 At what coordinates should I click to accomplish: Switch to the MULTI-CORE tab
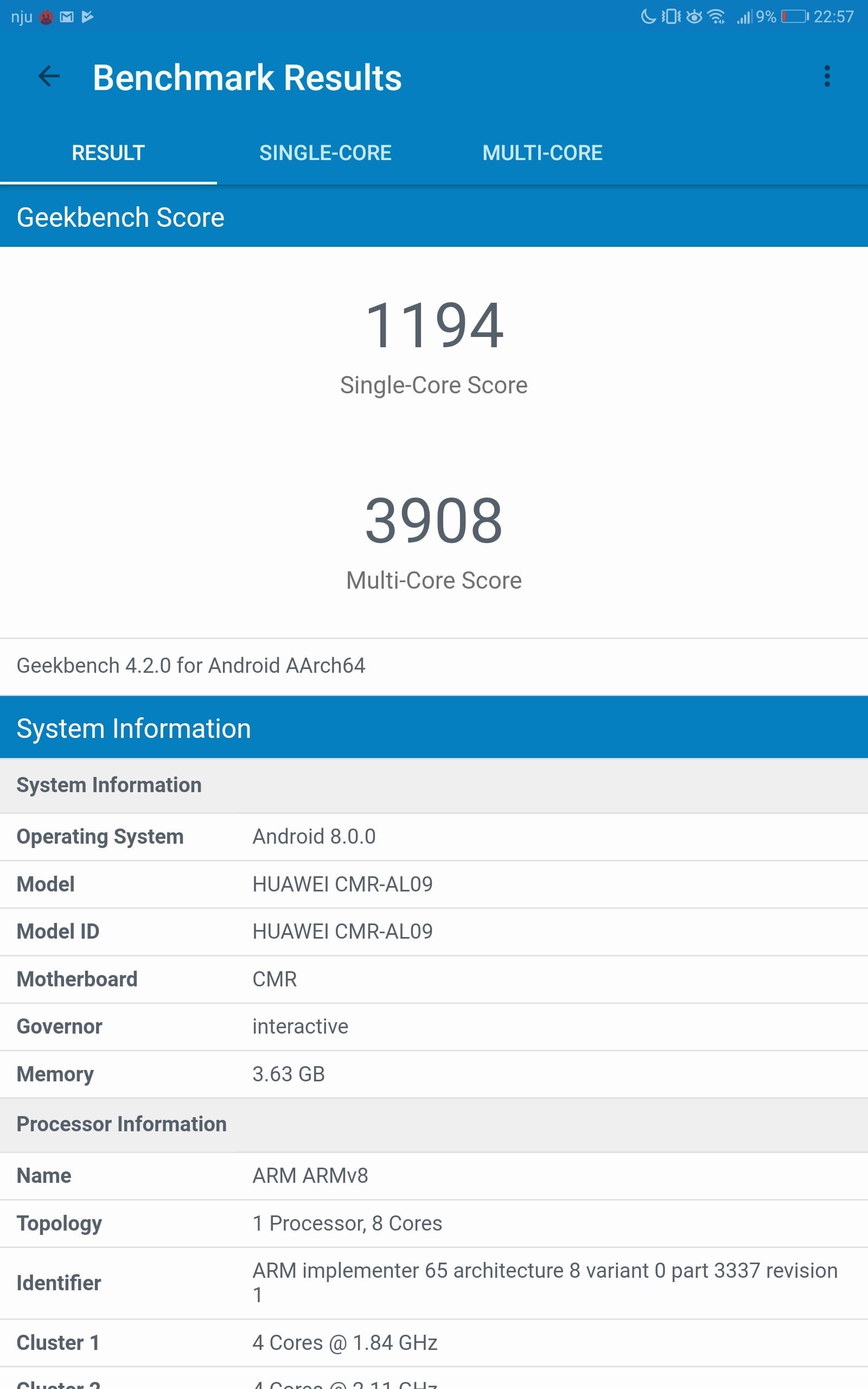point(542,152)
